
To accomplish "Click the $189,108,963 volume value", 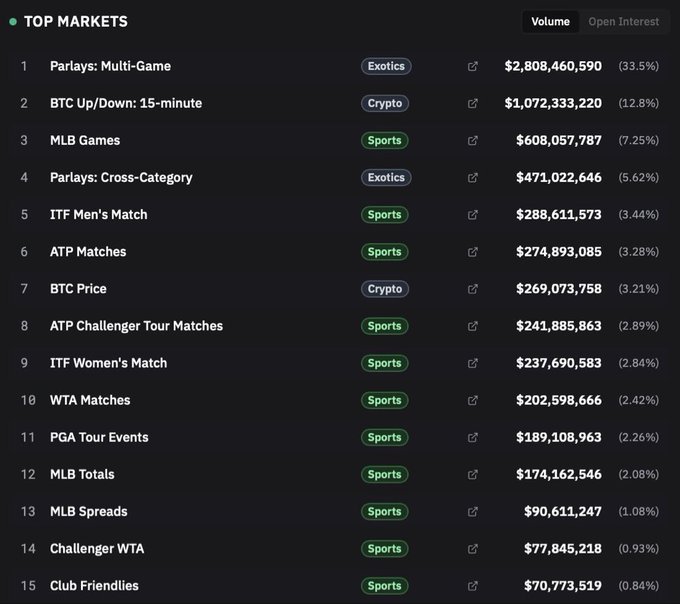I will point(559,437).
